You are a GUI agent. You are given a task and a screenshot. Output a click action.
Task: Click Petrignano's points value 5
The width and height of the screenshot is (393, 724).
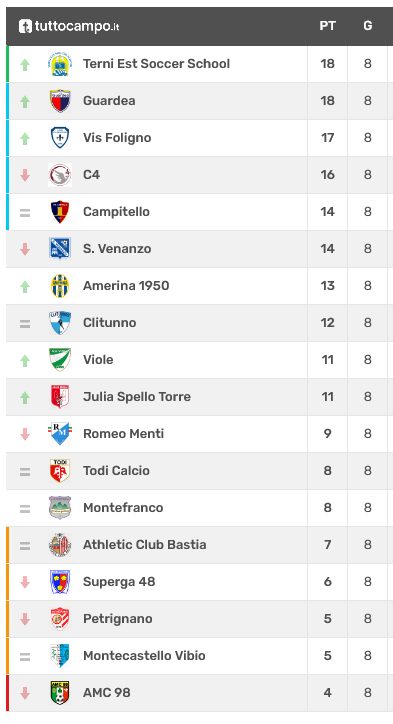pos(327,619)
